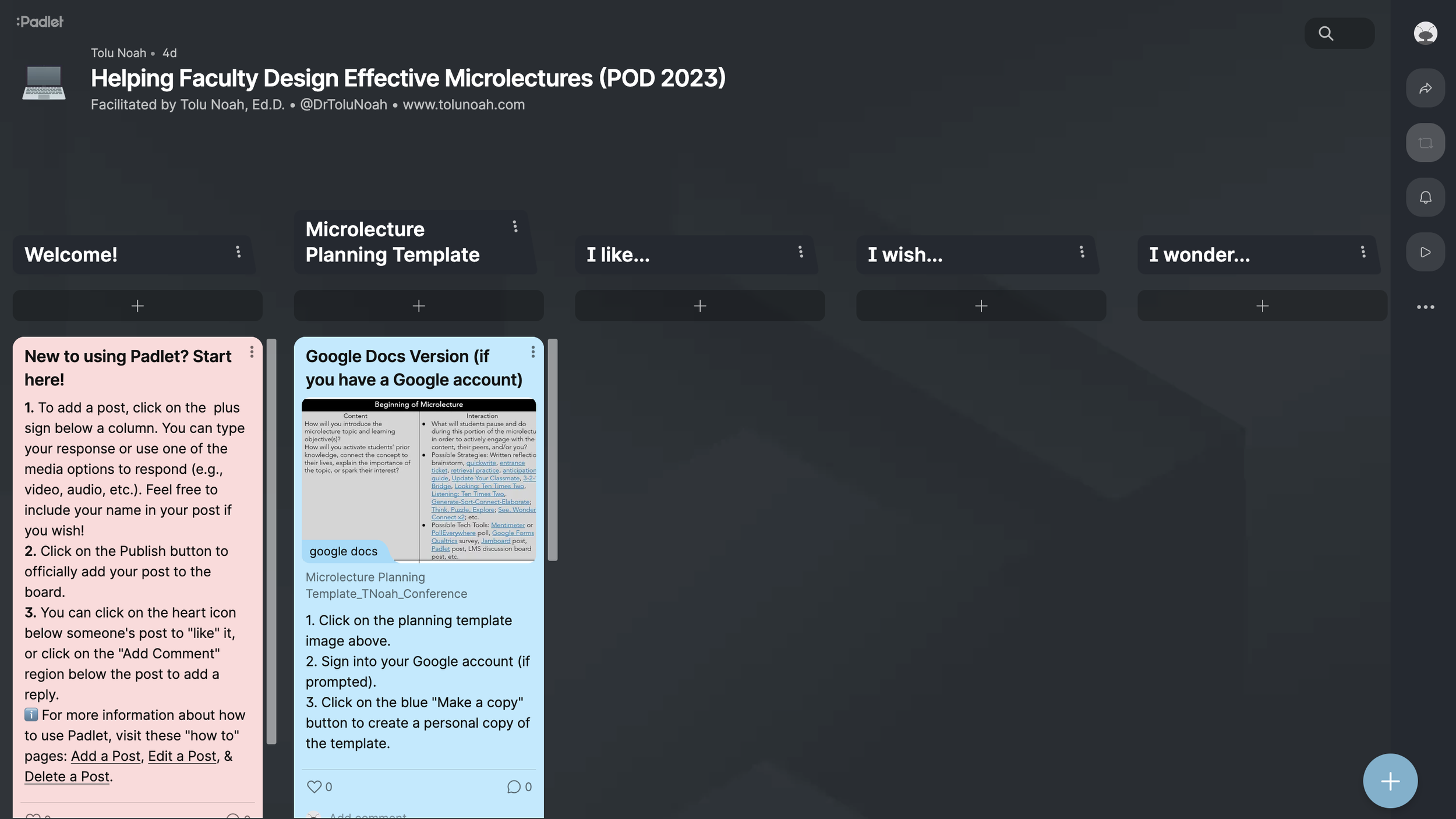
Task: Open comments on Google Docs post
Action: tap(513, 786)
